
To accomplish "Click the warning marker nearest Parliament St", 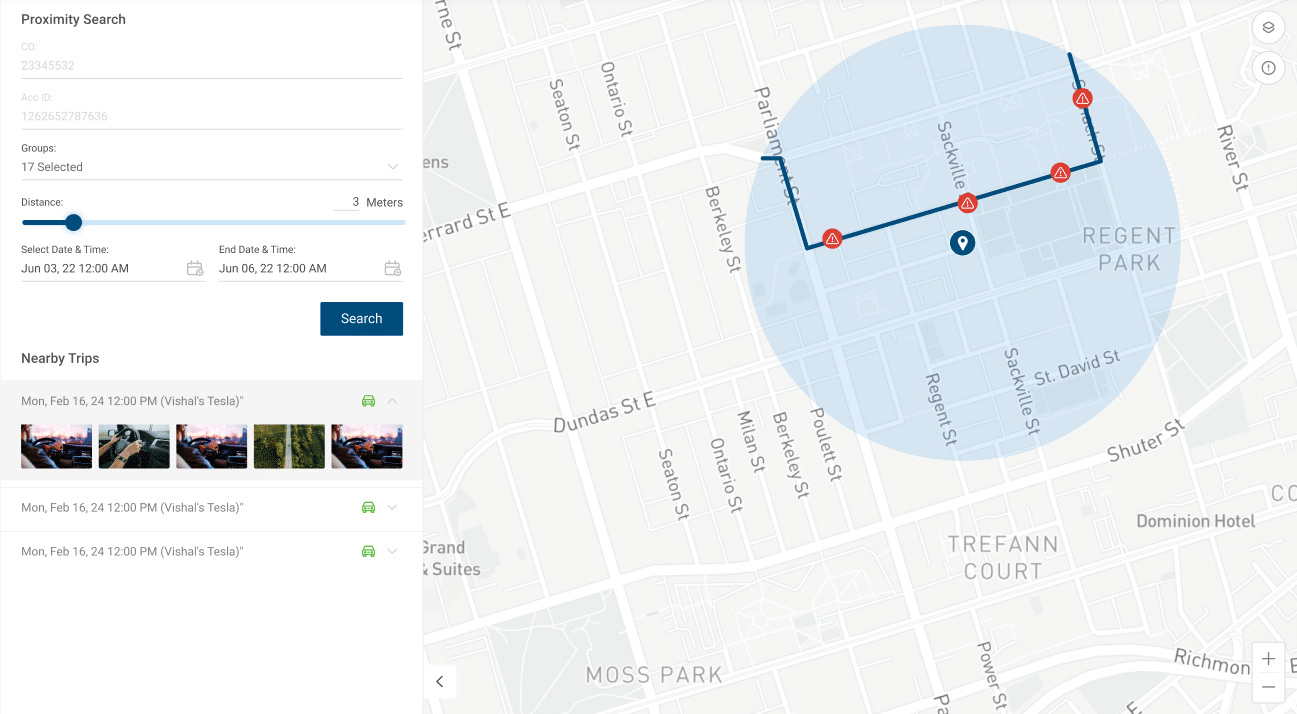I will (832, 238).
